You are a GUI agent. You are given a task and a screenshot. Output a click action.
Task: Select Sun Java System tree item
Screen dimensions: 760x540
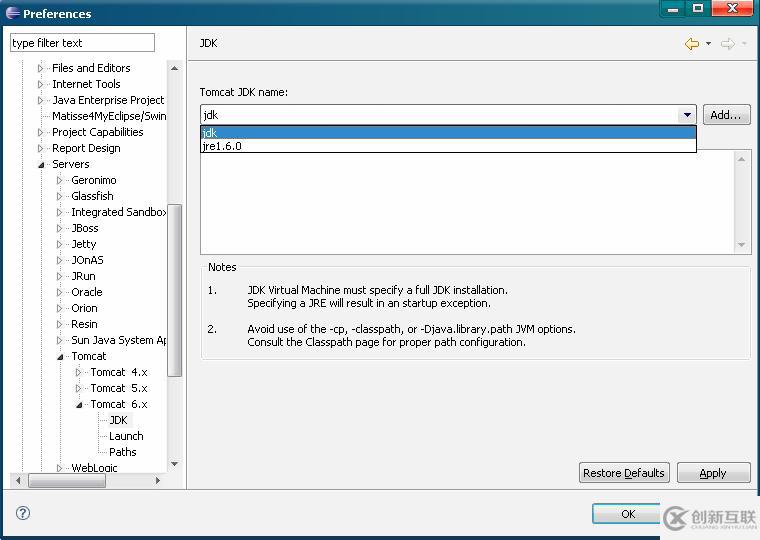(x=119, y=340)
